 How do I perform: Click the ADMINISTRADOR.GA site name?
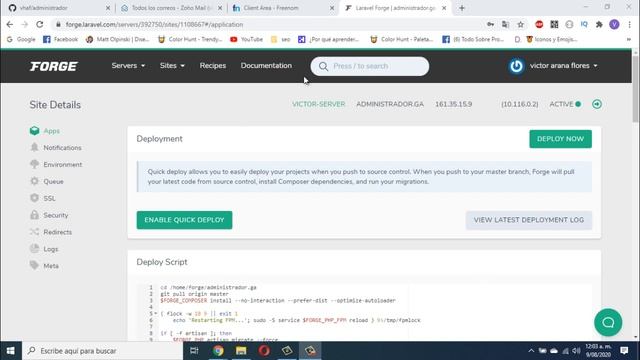(390, 104)
